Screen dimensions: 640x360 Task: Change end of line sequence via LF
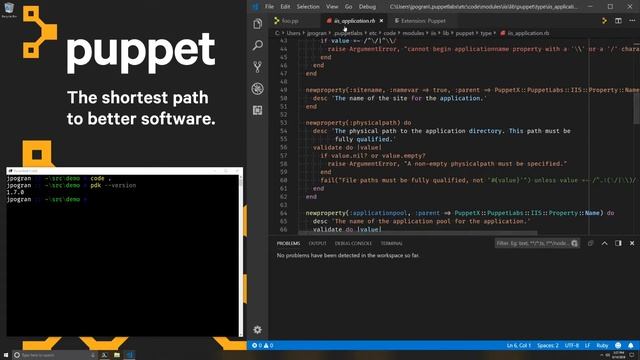(587, 345)
